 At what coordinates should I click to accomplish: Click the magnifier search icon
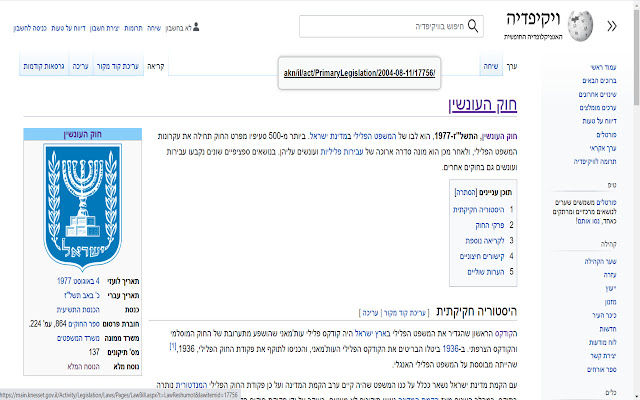(x=473, y=26)
